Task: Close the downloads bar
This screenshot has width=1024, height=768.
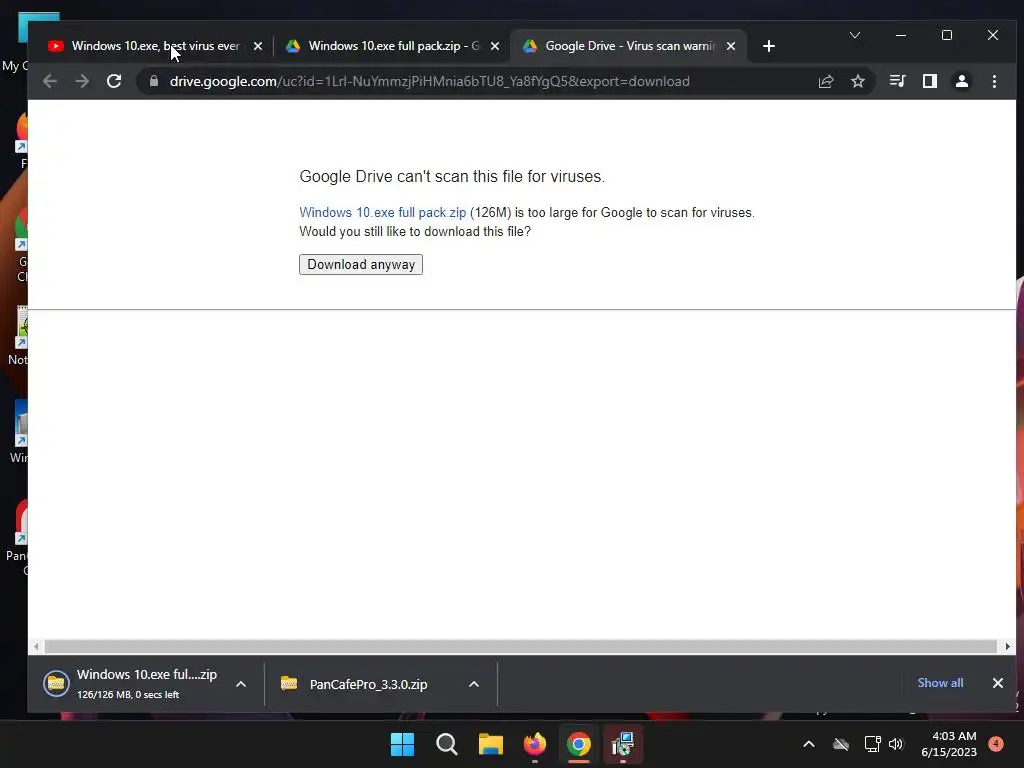Action: click(998, 682)
